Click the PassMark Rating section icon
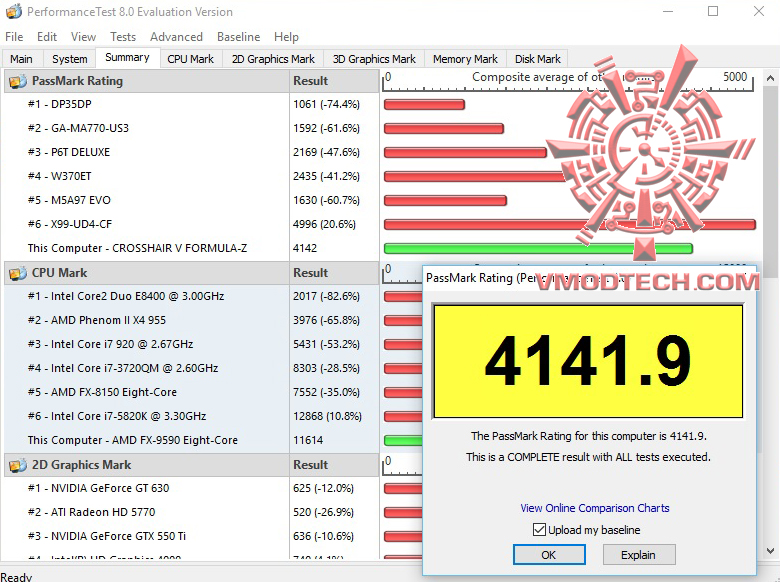 18,81
